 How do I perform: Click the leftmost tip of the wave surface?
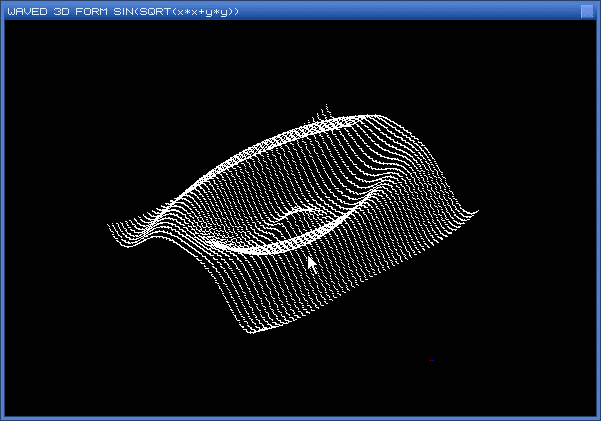click(109, 226)
